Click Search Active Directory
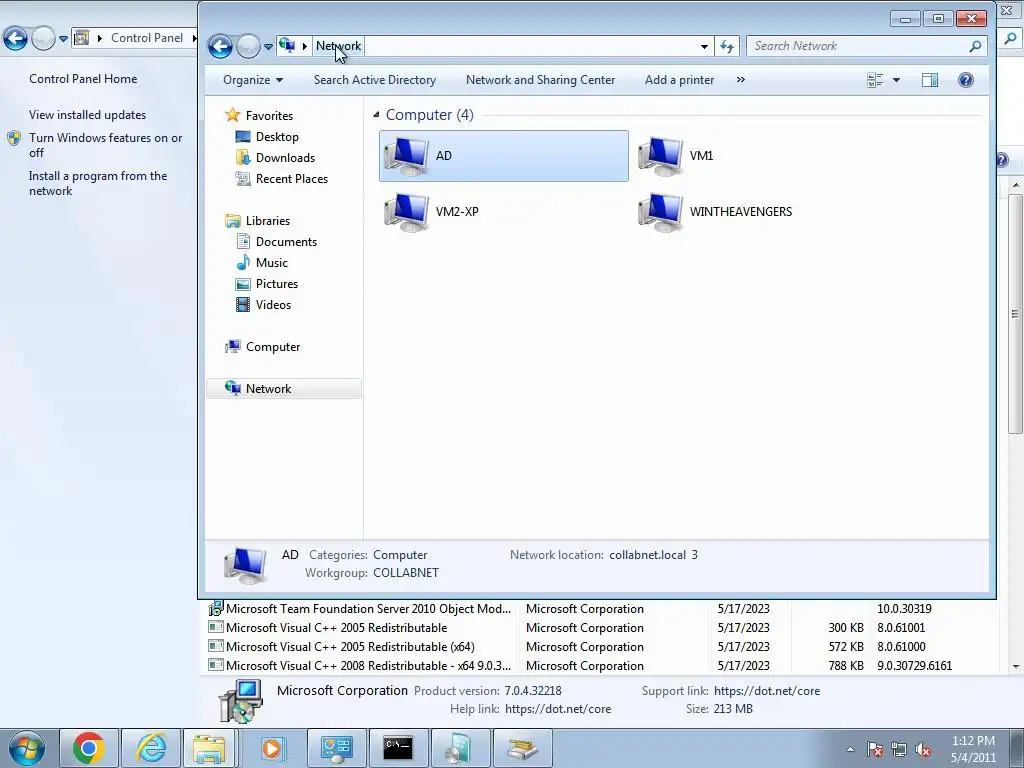This screenshot has height=768, width=1024. point(375,80)
